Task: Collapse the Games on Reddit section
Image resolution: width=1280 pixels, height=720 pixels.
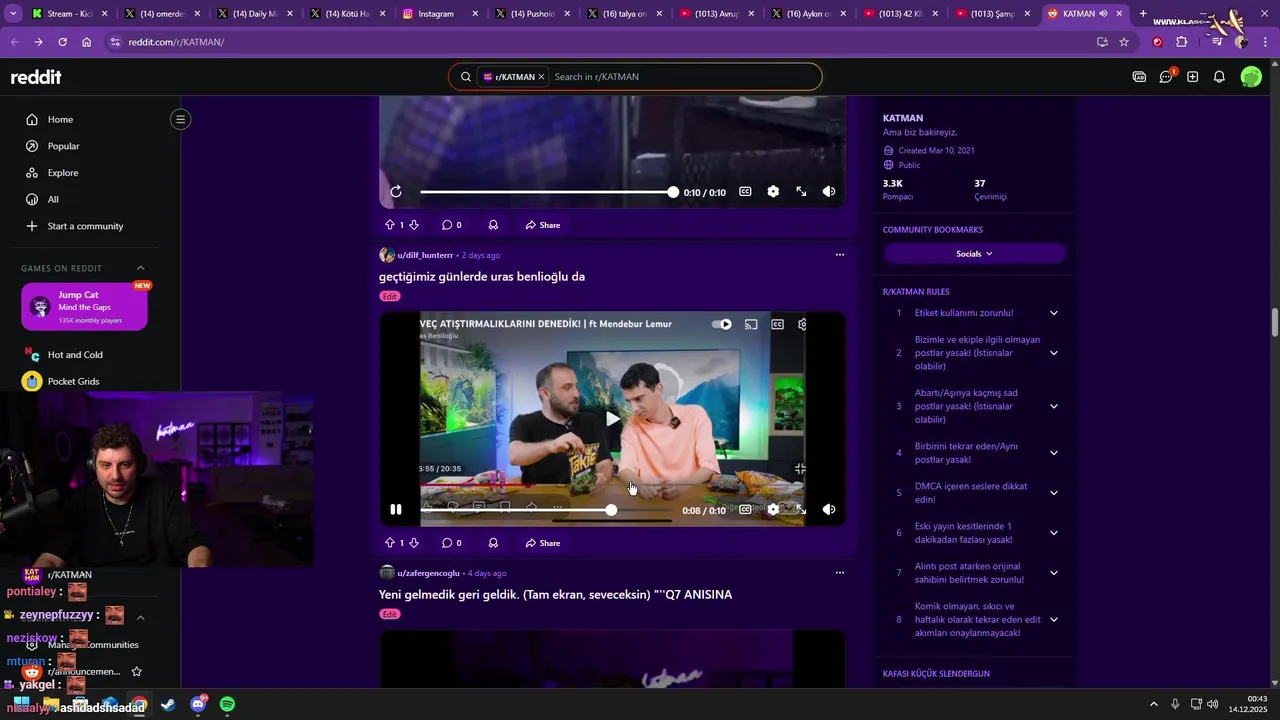Action: [x=140, y=268]
